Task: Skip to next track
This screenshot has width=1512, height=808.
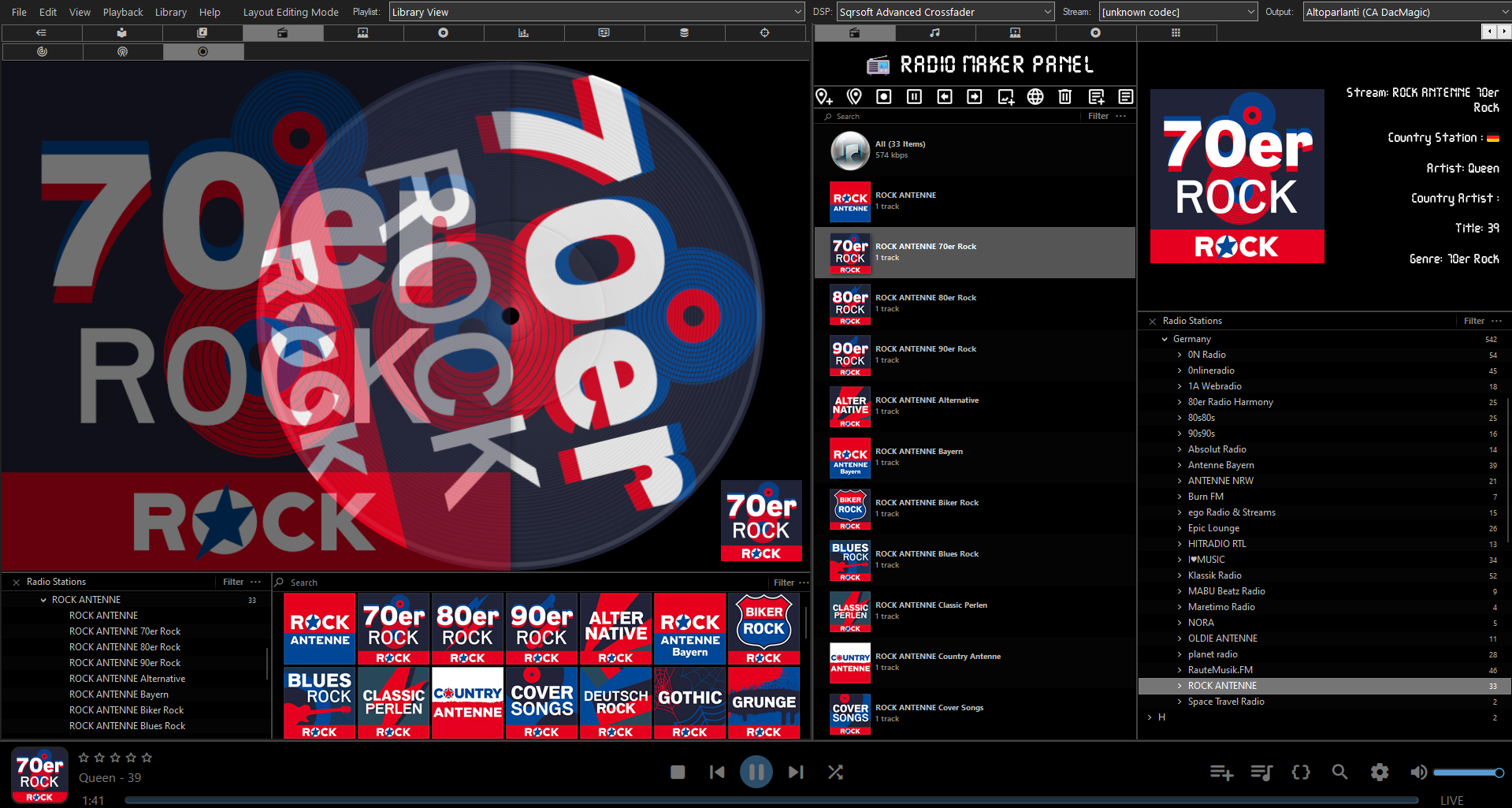Action: [796, 773]
